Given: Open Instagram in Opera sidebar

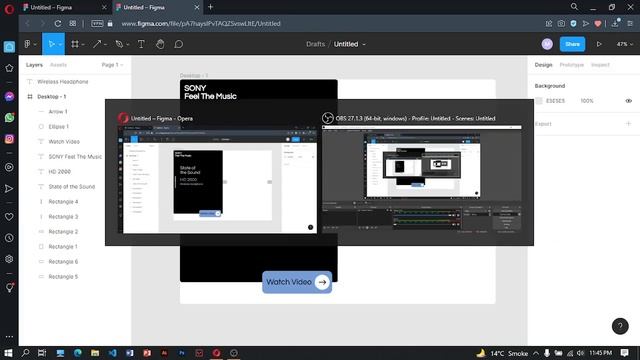Looking at the screenshot, I should click(x=9, y=139).
